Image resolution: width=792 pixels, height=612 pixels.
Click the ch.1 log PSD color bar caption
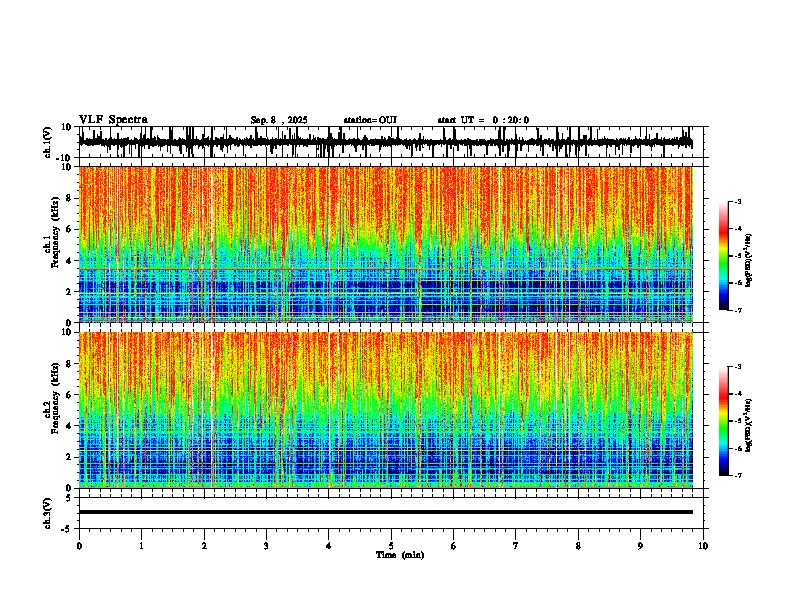[748, 261]
